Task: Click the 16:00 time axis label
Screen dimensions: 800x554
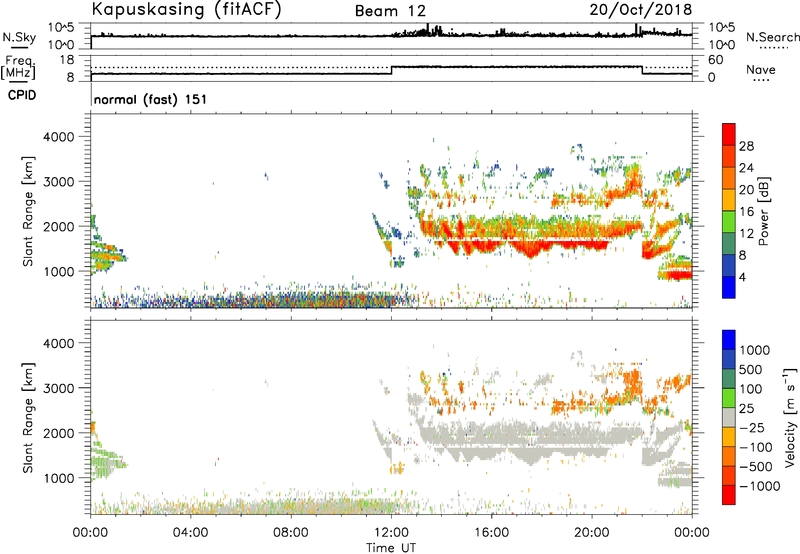Action: point(491,533)
